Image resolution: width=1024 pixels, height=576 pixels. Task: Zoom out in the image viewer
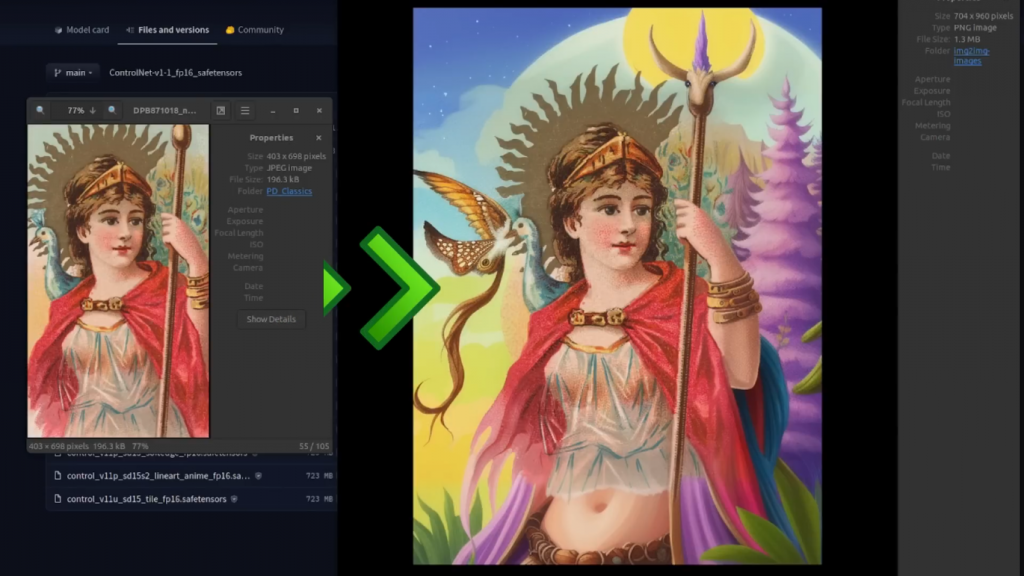coord(40,110)
